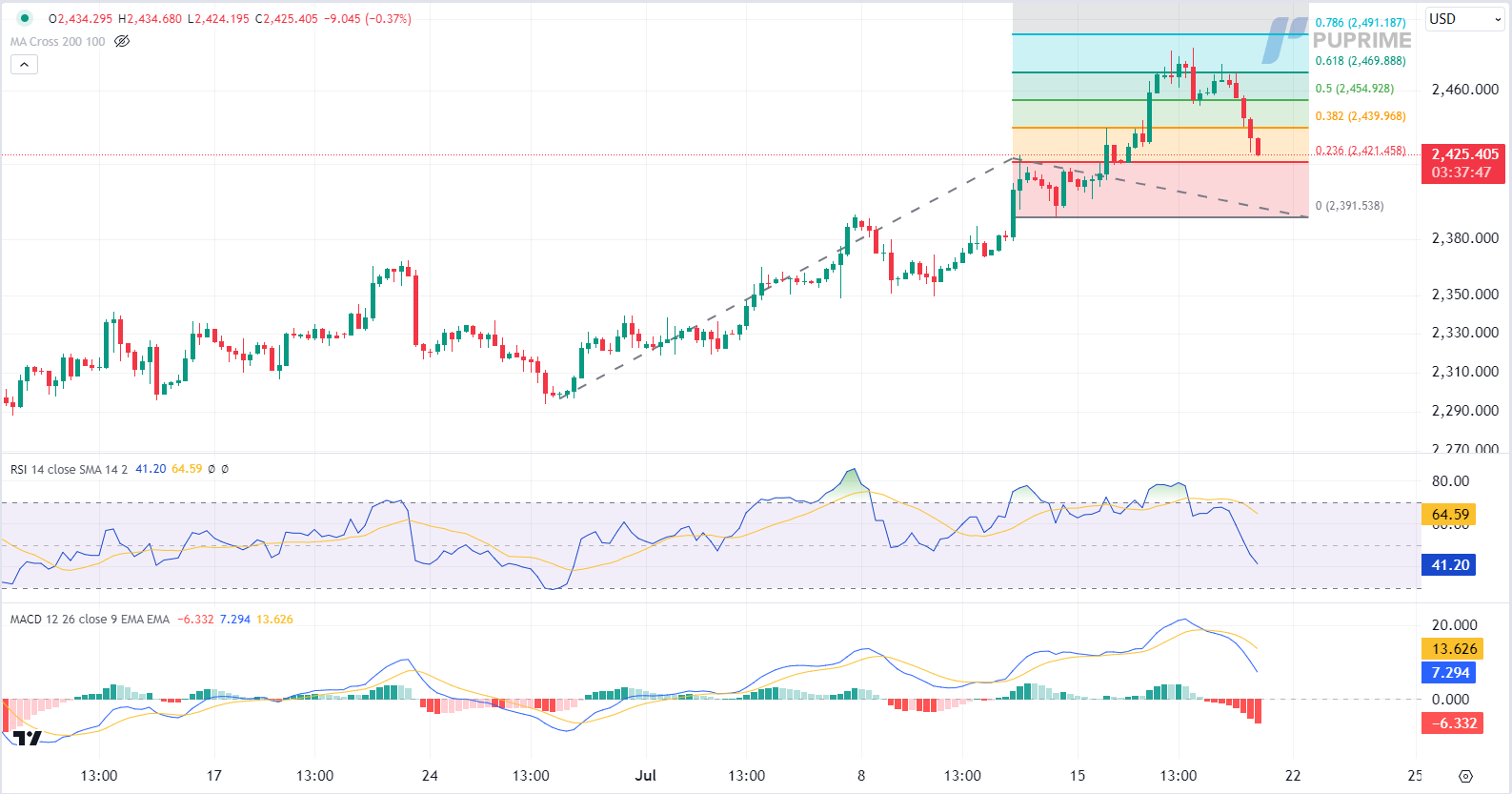Click the change value −9.045 (−0.37%)
The width and height of the screenshot is (1512, 794).
click(368, 18)
